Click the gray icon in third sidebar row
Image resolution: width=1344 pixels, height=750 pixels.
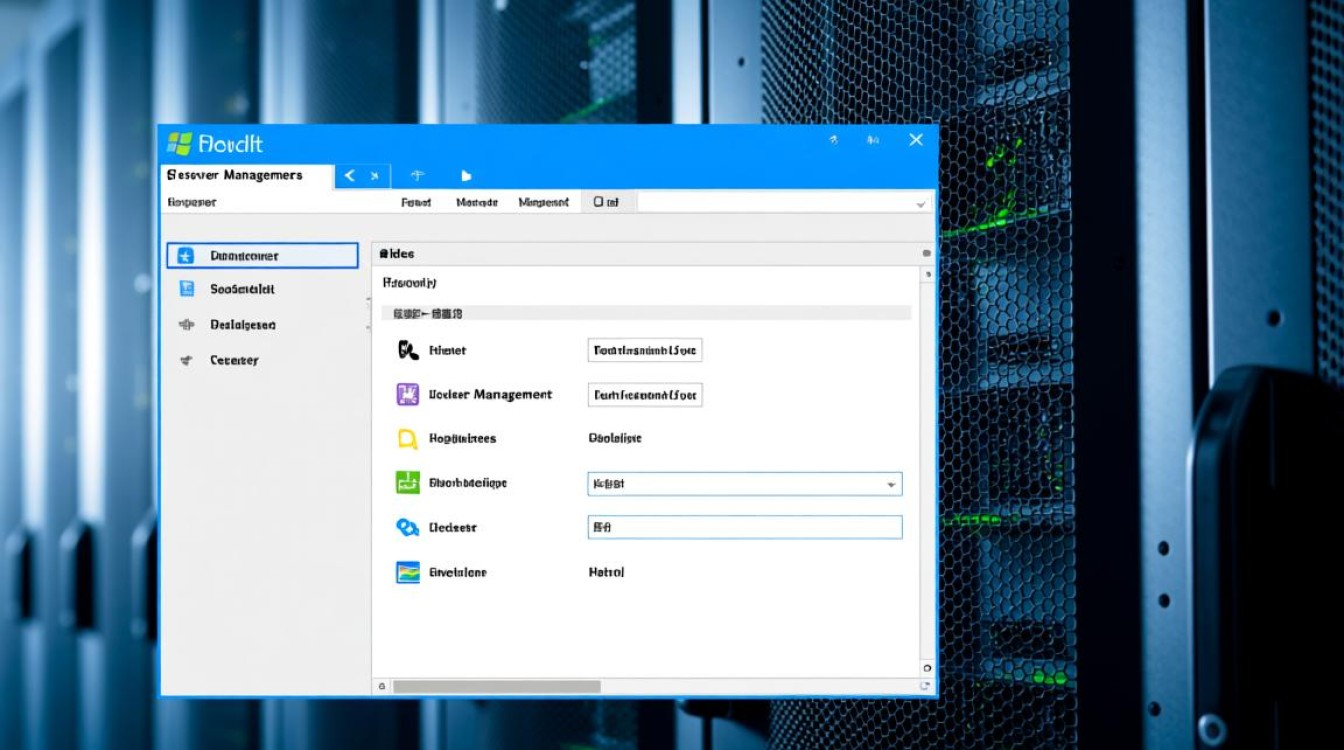[x=186, y=325]
